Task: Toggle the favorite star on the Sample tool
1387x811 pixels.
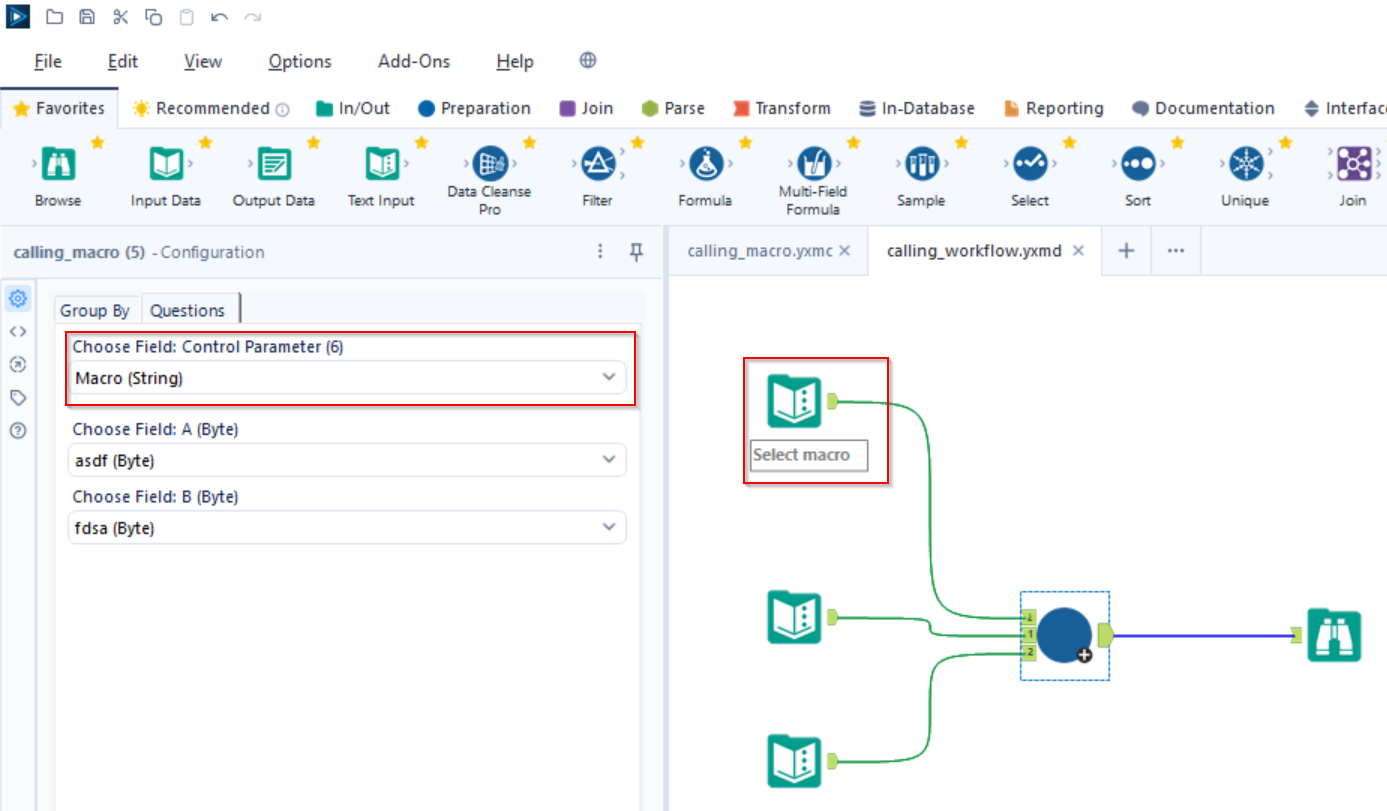Action: (962, 142)
